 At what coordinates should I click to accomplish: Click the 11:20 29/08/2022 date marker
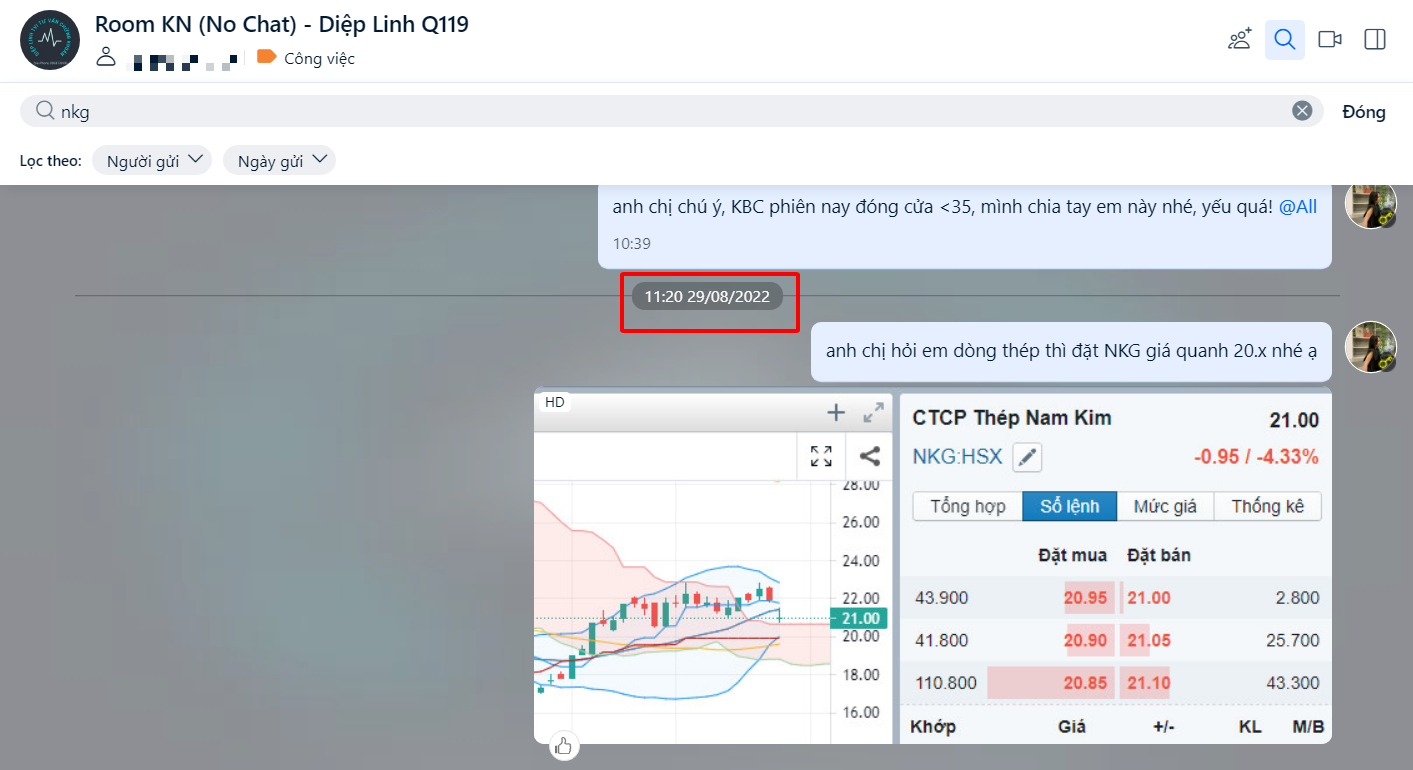707,297
